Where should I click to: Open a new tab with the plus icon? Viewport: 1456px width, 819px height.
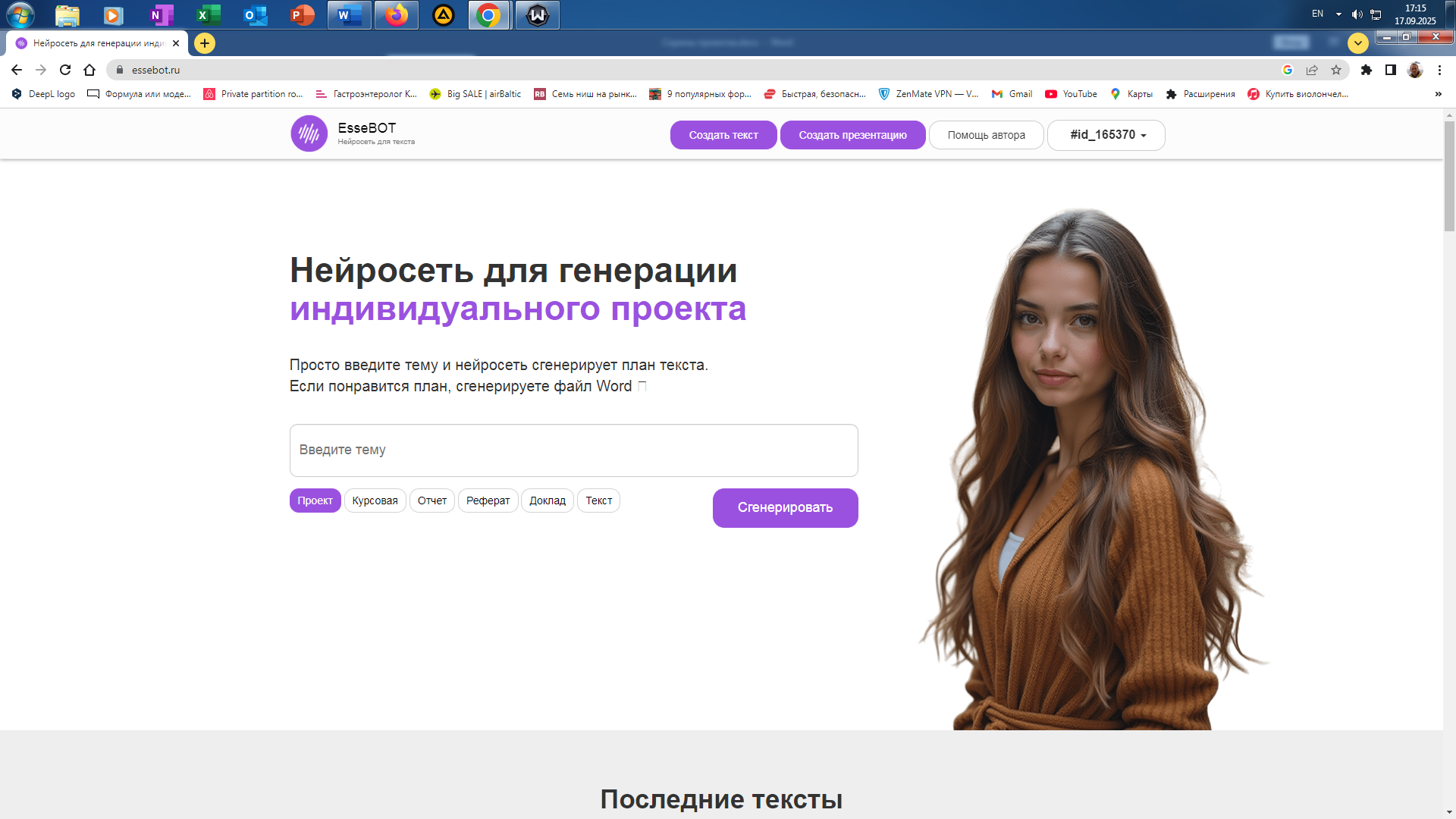(205, 43)
